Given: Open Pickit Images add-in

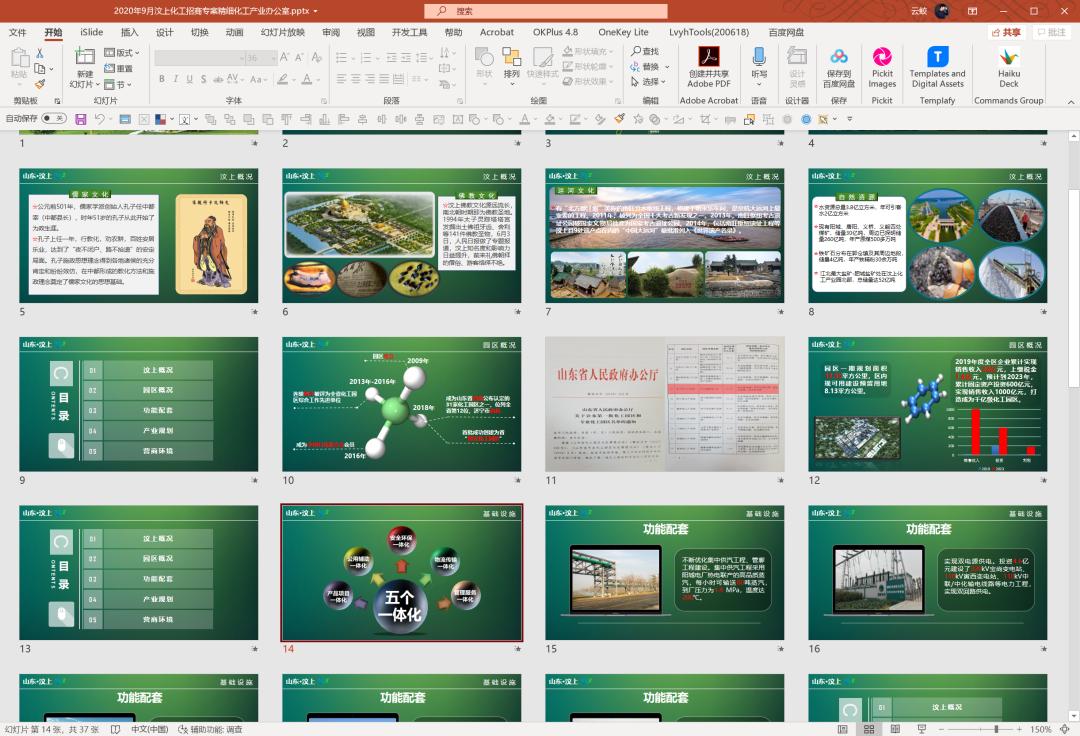Looking at the screenshot, I should pyautogui.click(x=882, y=57).
